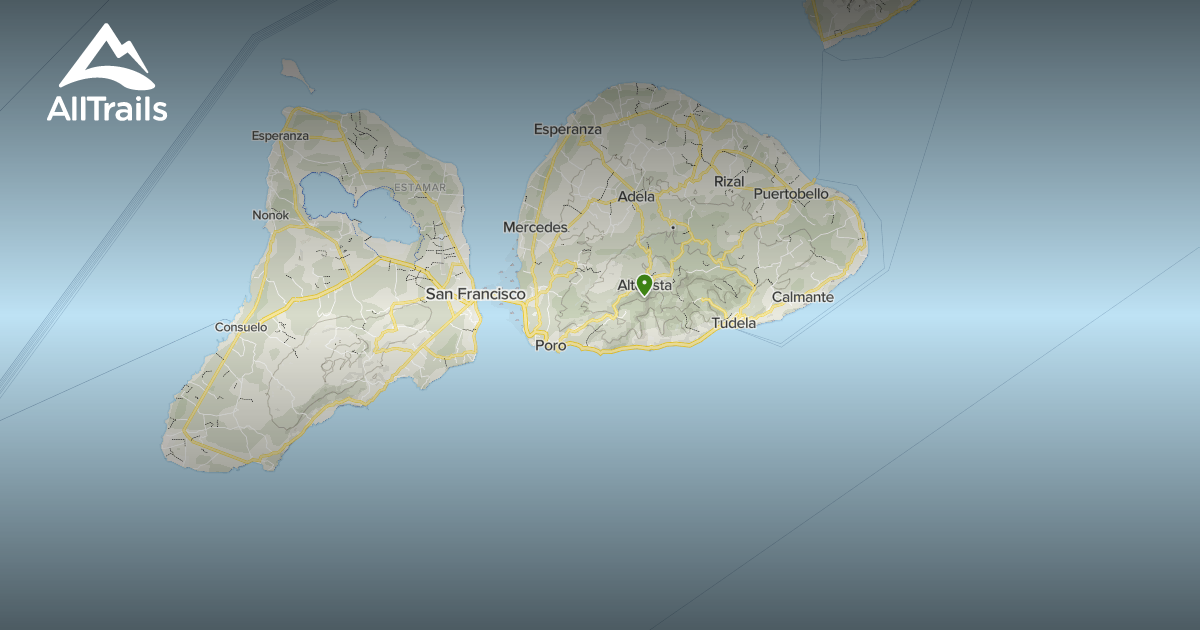Click the Adela map label
This screenshot has width=1200, height=630.
pyautogui.click(x=636, y=196)
